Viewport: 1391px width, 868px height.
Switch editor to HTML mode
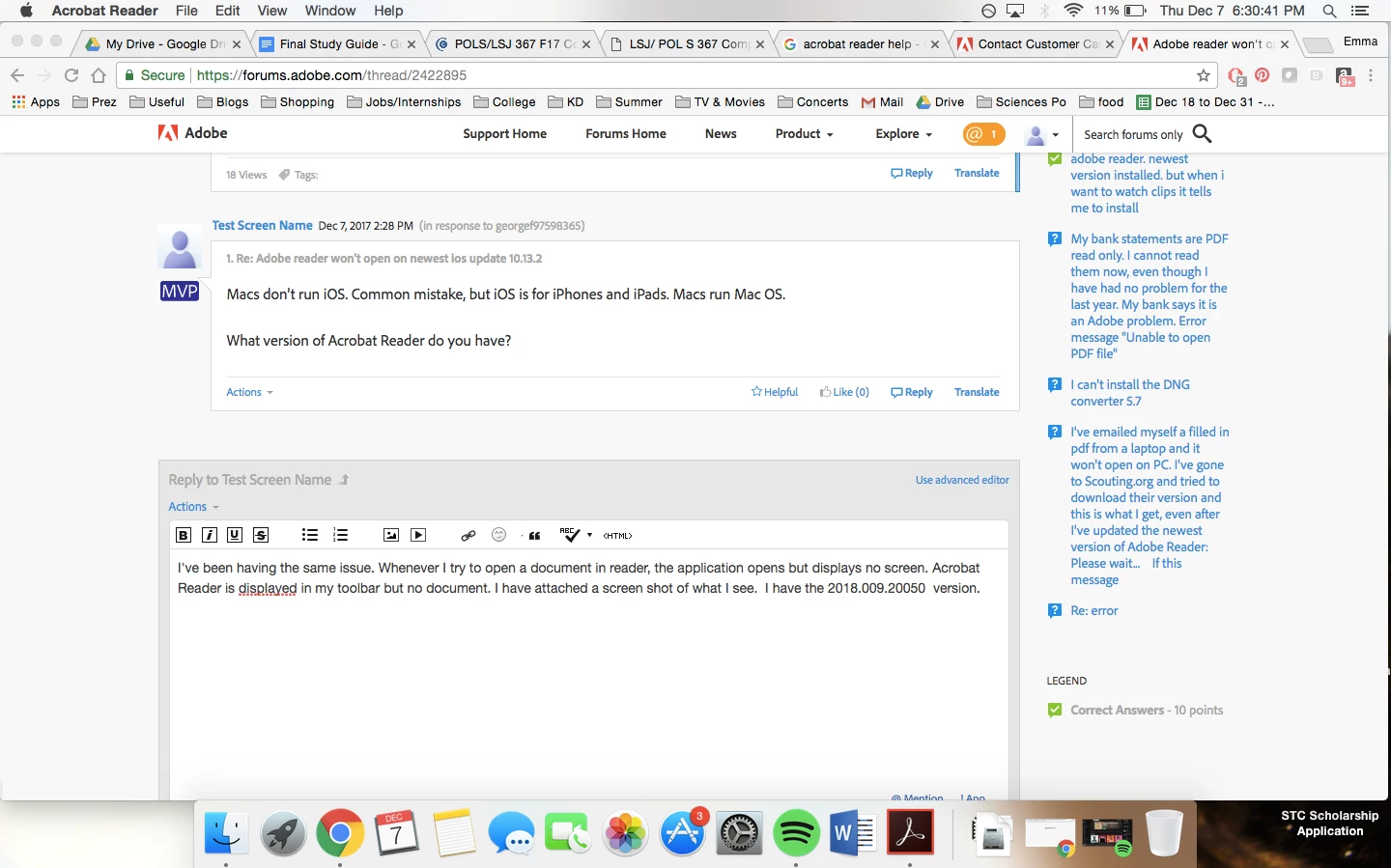tap(617, 536)
